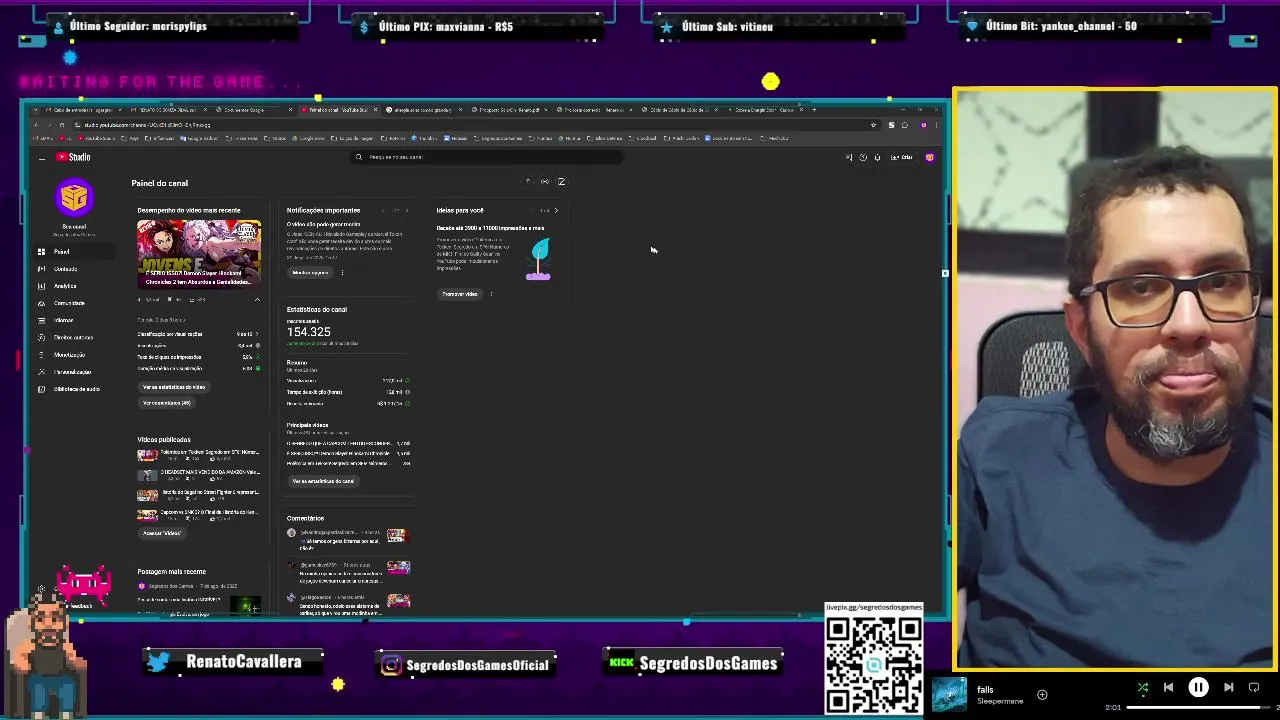Click the Criar create button

coord(902,157)
